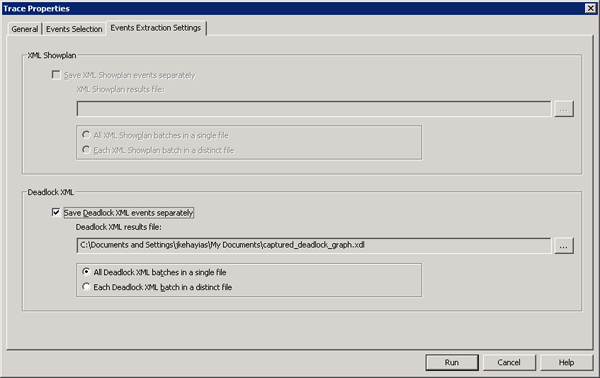Click the Deadlock XML results file label

click(x=119, y=227)
